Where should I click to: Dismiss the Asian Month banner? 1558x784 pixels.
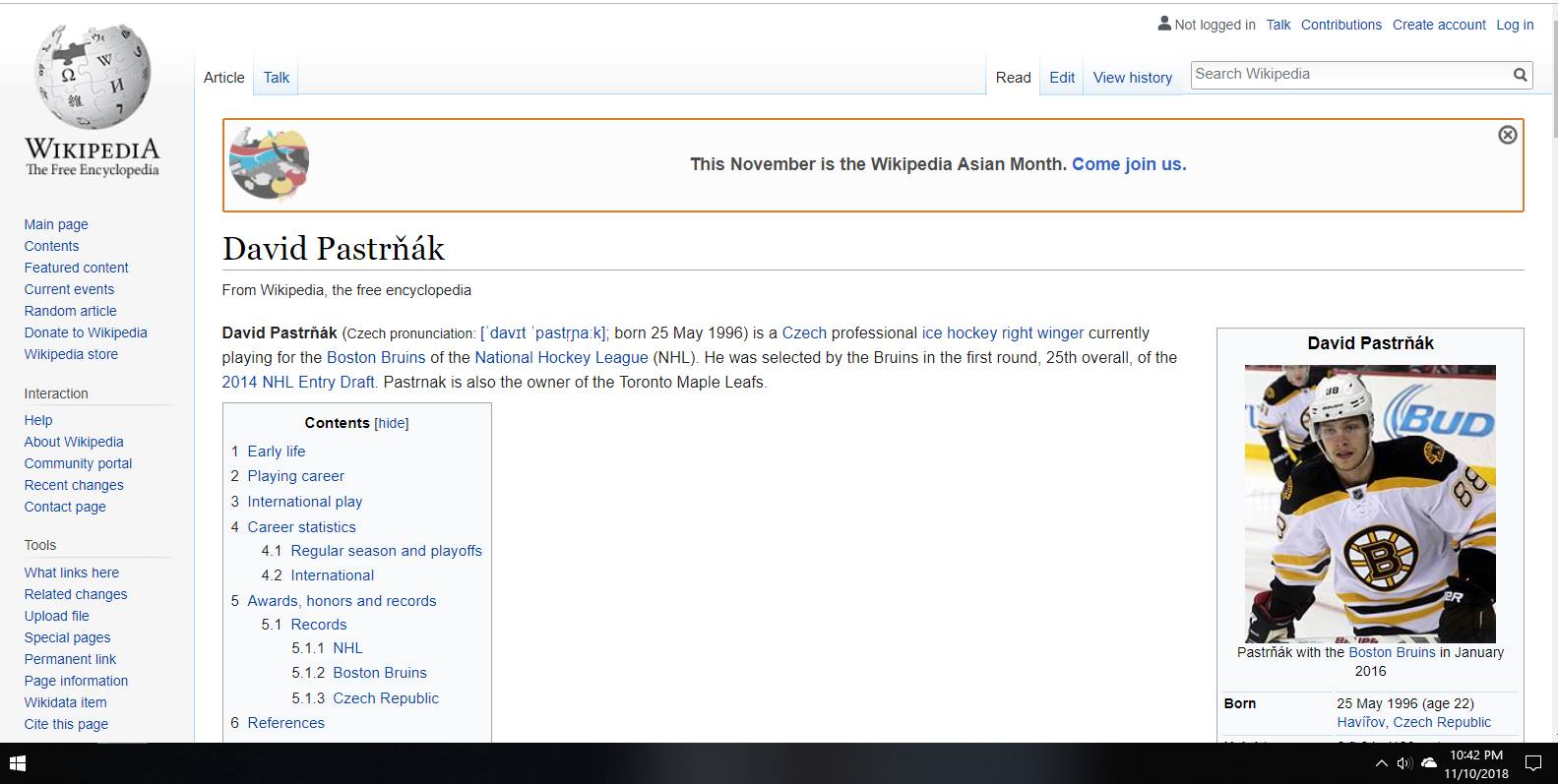pyautogui.click(x=1507, y=135)
